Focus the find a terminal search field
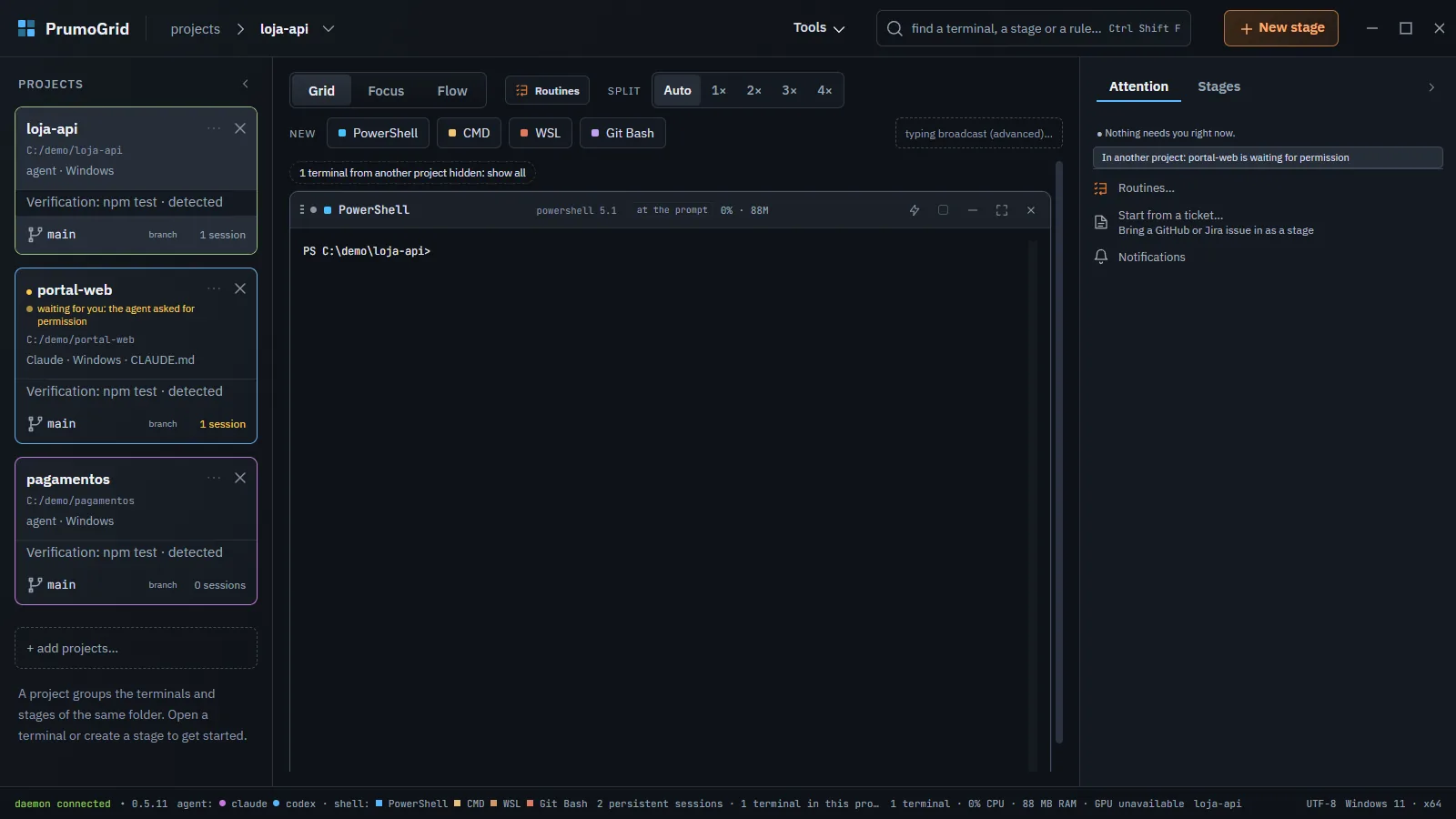Image resolution: width=1456 pixels, height=819 pixels. point(1033,28)
